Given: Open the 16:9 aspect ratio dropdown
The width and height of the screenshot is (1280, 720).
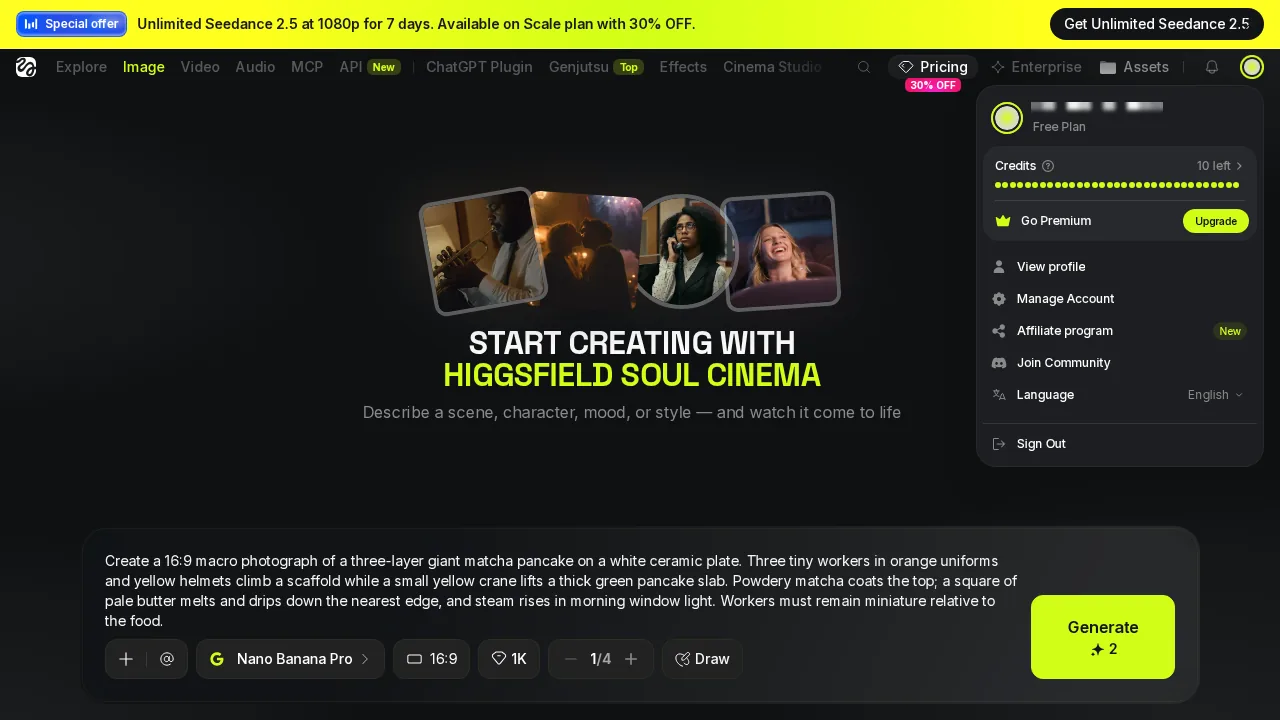Looking at the screenshot, I should [x=431, y=659].
